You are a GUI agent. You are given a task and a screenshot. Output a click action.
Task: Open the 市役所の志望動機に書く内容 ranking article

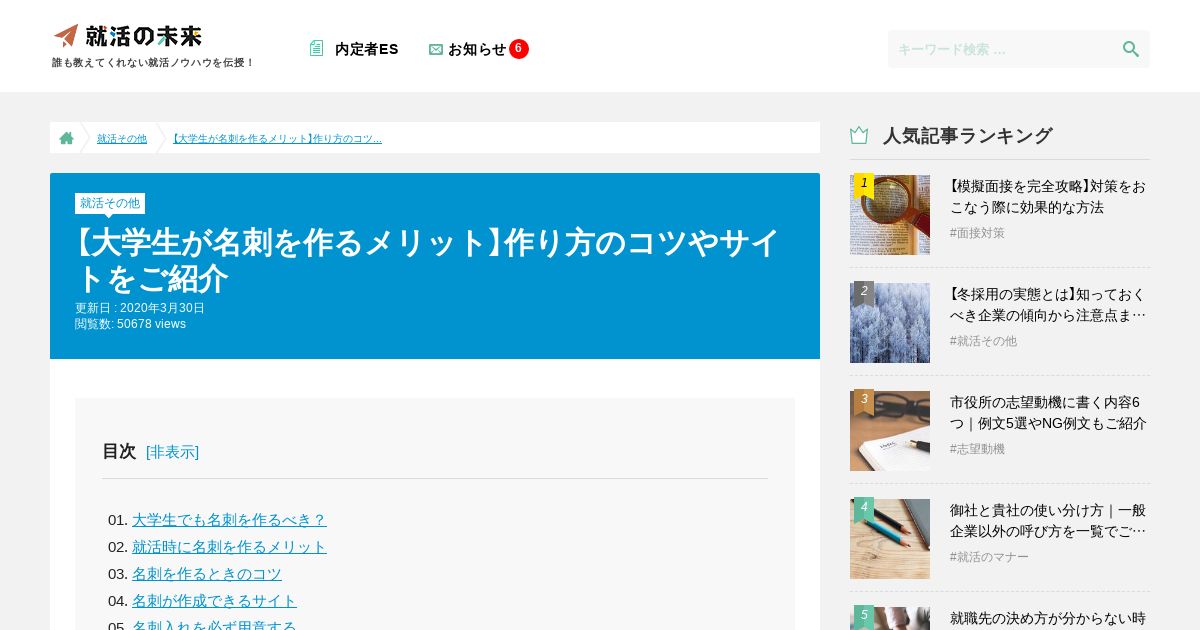[1048, 413]
